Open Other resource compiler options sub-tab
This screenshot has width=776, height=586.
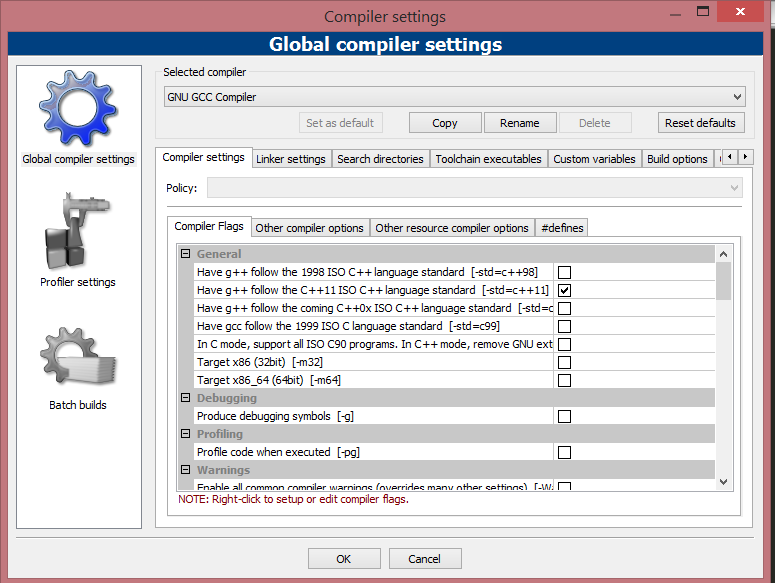452,228
